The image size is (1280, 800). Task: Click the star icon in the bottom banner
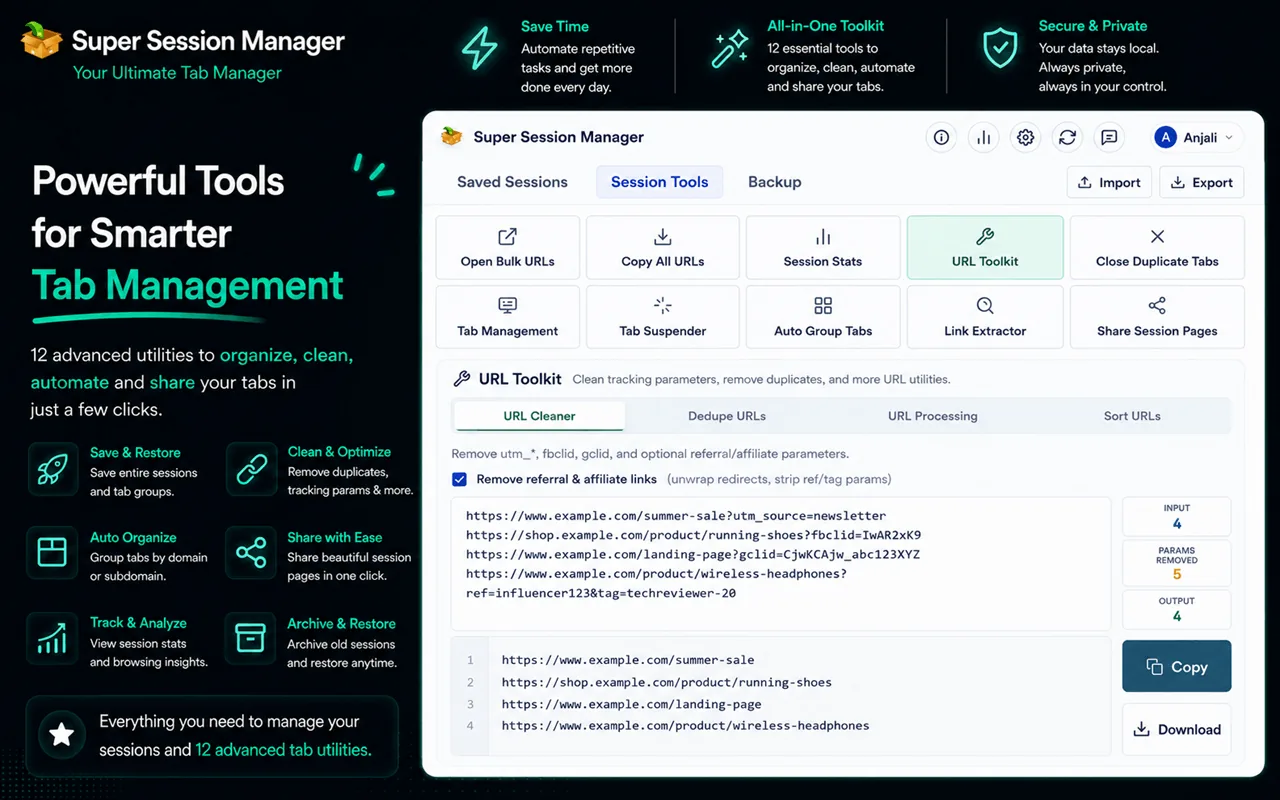pos(62,735)
